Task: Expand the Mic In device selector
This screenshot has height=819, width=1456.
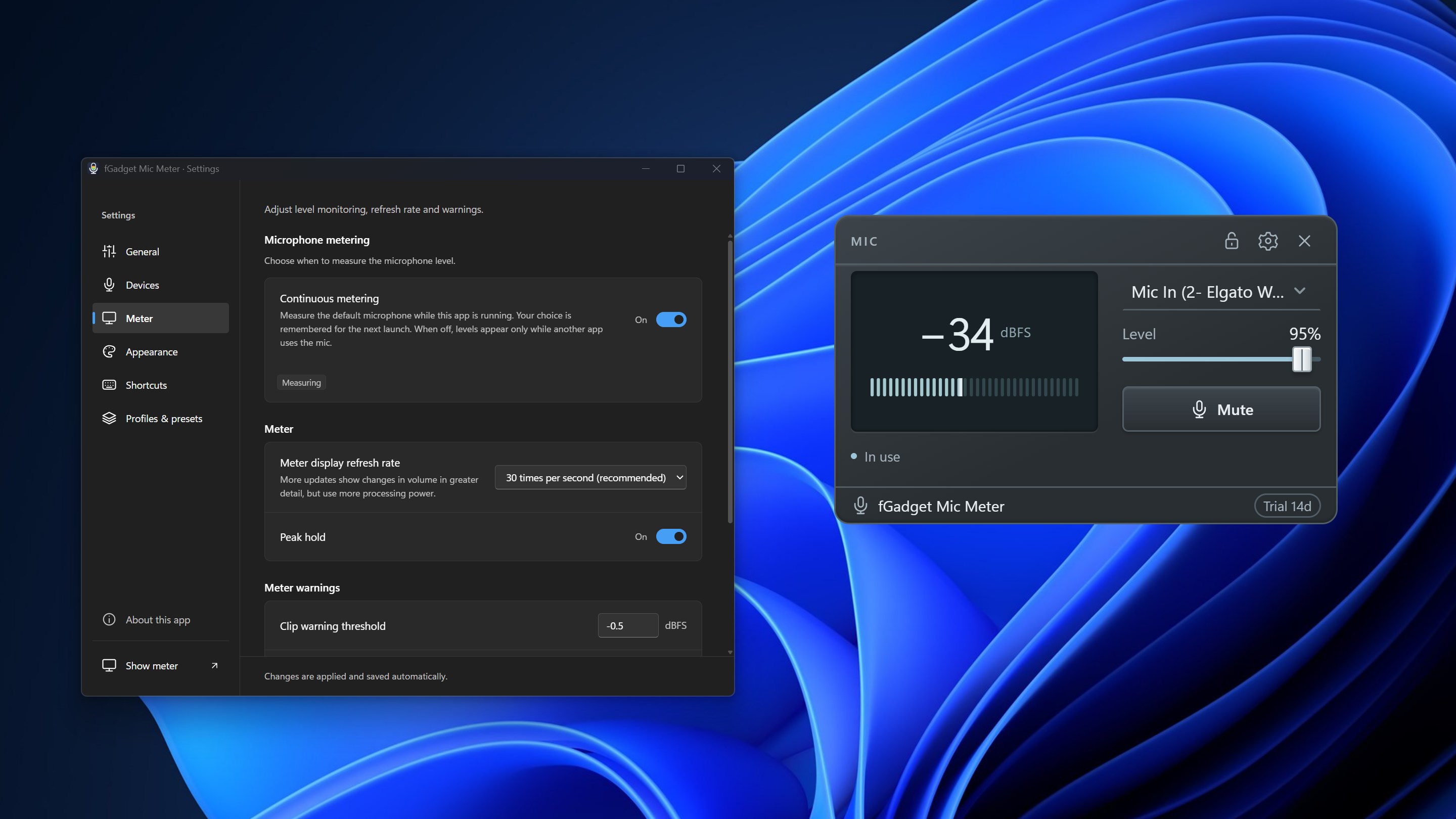Action: point(1221,292)
